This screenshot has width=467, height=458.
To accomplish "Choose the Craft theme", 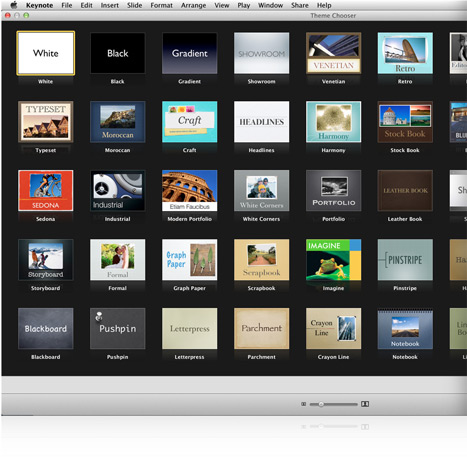I will (190, 122).
